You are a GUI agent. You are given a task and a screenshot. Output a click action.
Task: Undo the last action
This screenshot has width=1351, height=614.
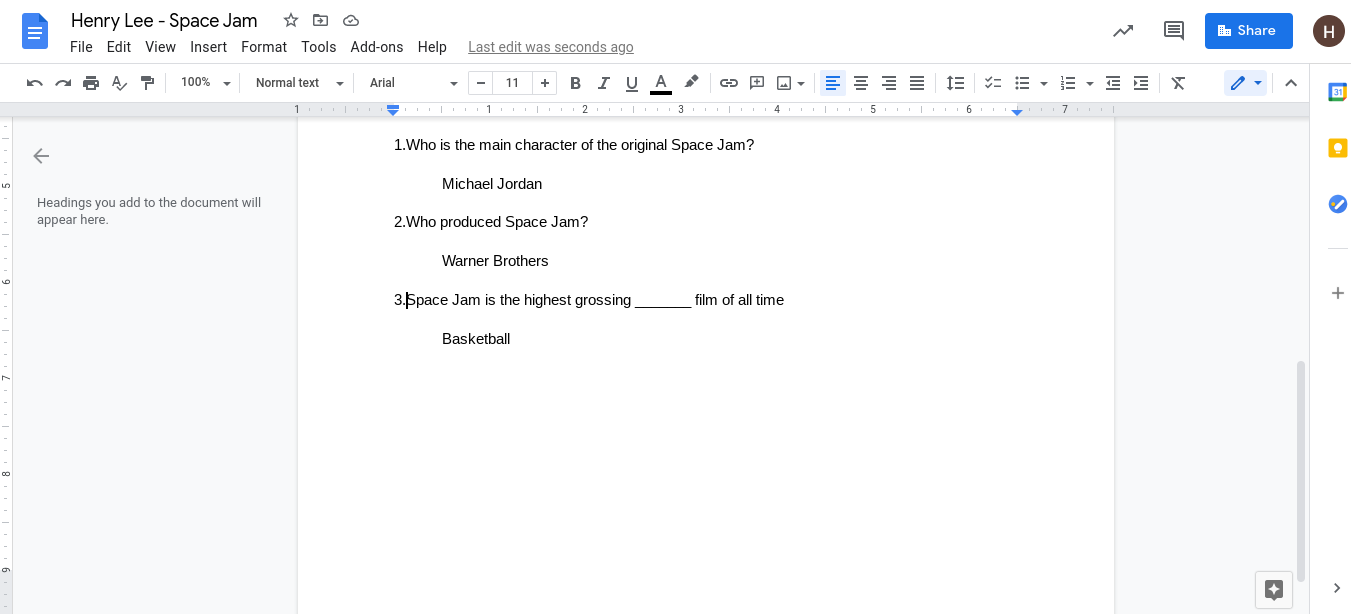35,83
